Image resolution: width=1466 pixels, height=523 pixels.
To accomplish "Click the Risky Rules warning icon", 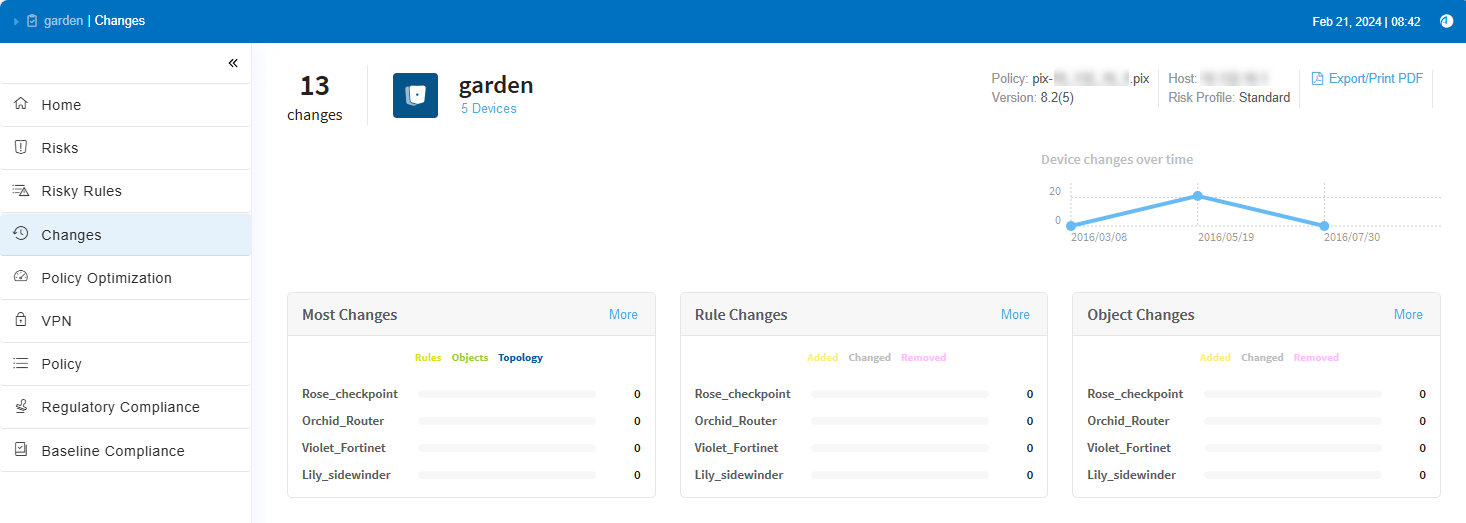I will coord(20,190).
